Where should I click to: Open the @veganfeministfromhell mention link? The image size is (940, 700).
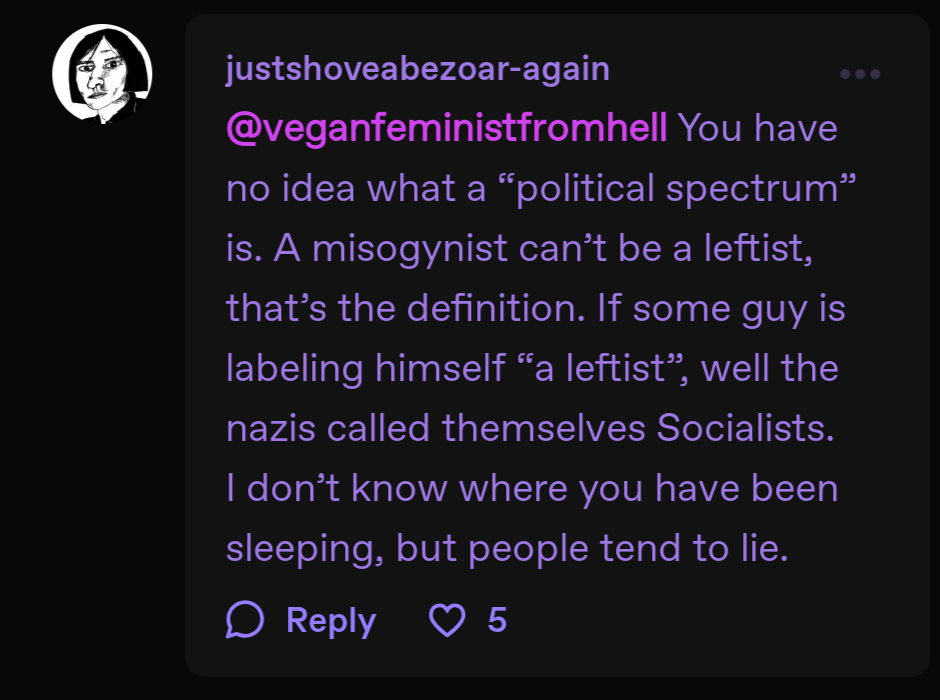click(x=447, y=128)
